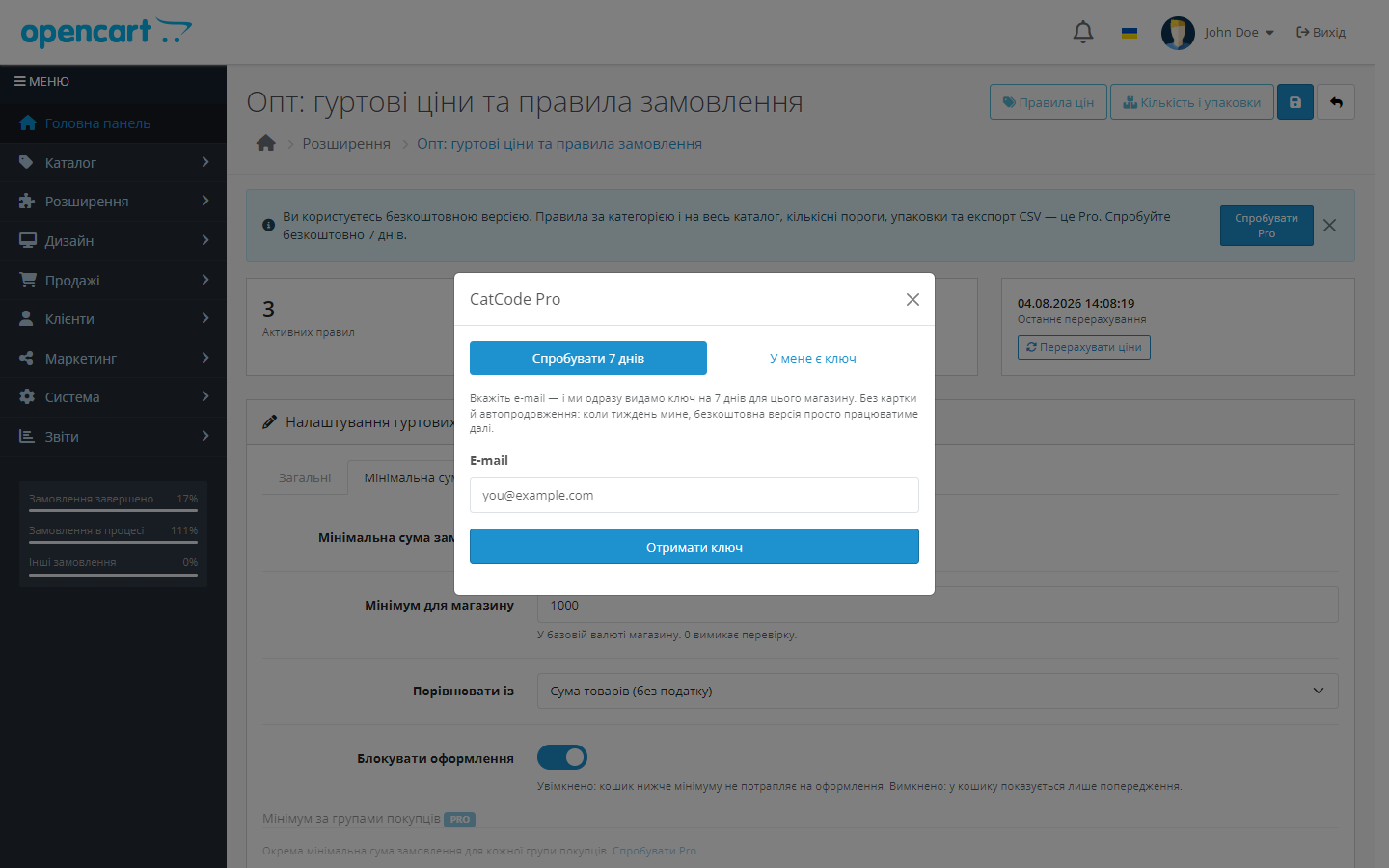
Task: Close the CatCode Pro dialog
Action: pyautogui.click(x=912, y=300)
